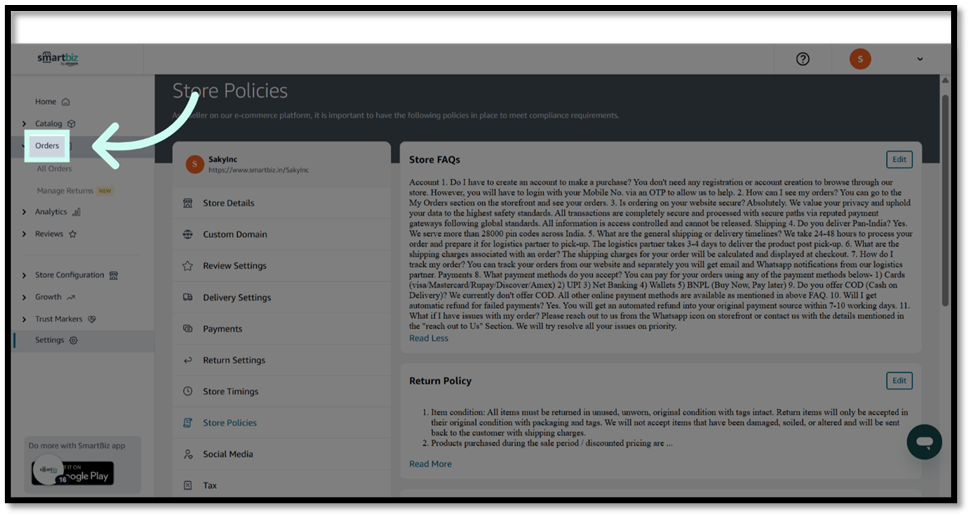970x516 pixels.
Task: Click the Custom Domain globe icon
Action: [x=188, y=234]
